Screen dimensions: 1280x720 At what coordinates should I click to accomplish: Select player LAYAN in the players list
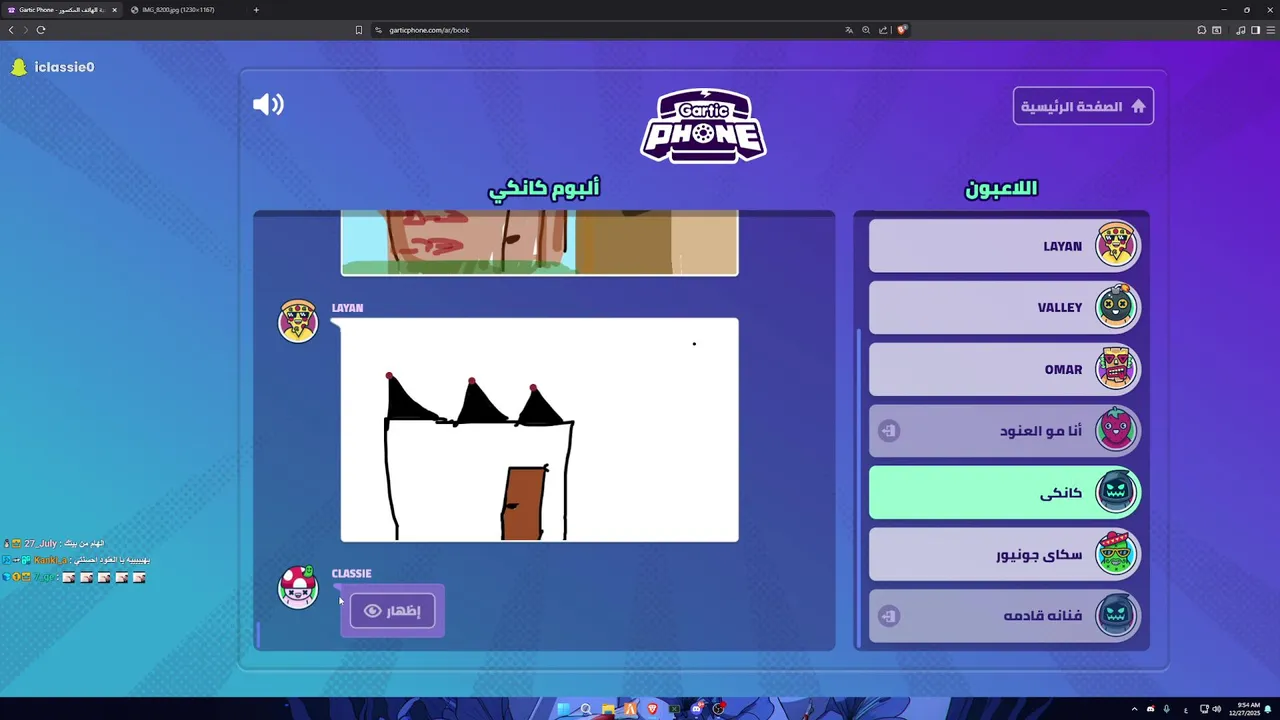(x=1004, y=246)
